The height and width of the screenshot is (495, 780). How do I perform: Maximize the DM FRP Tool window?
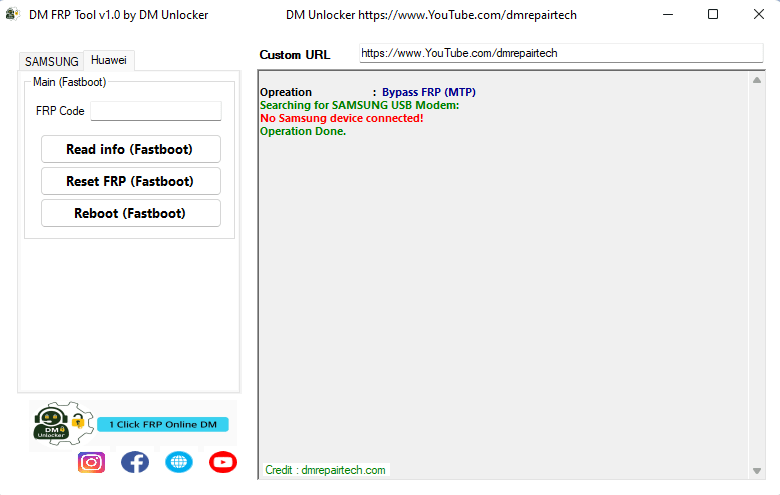point(713,14)
